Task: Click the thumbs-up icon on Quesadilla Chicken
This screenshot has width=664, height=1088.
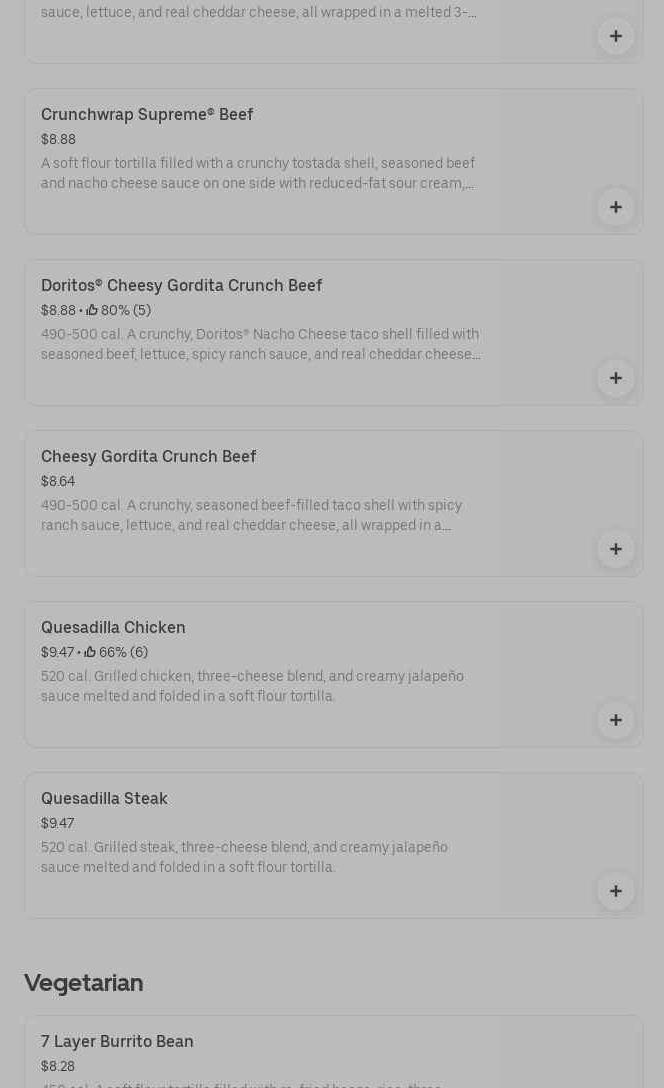Action: click(90, 652)
